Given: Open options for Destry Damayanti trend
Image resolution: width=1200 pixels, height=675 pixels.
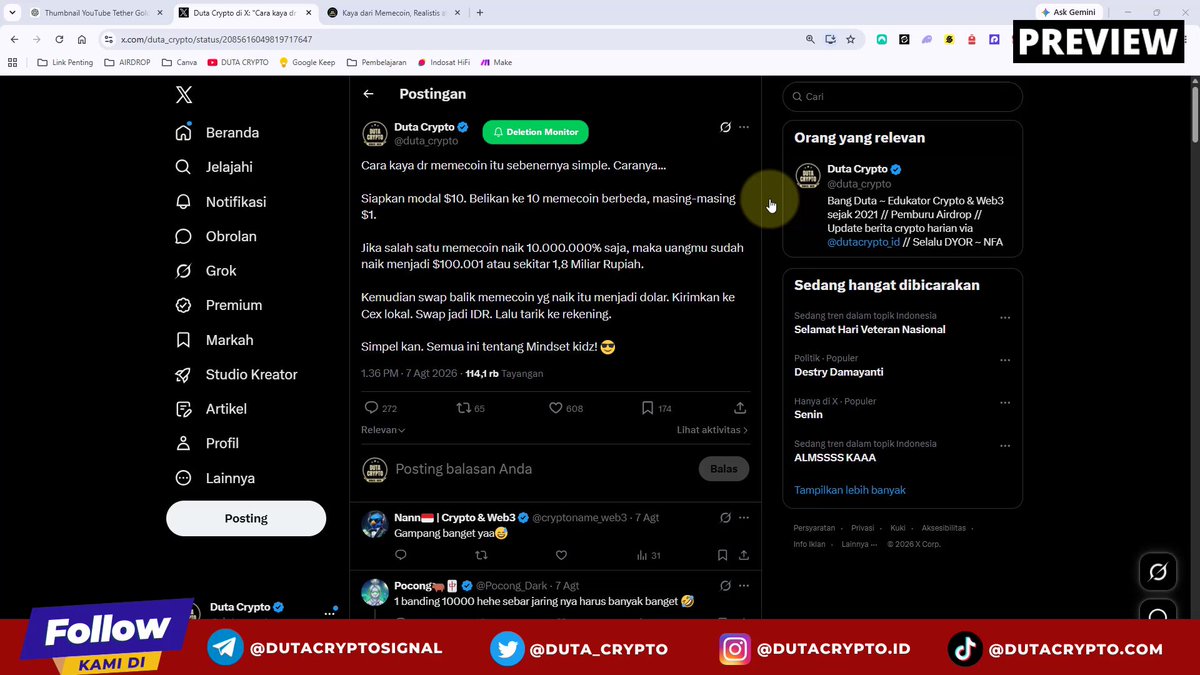Looking at the screenshot, I should pos(1005,361).
